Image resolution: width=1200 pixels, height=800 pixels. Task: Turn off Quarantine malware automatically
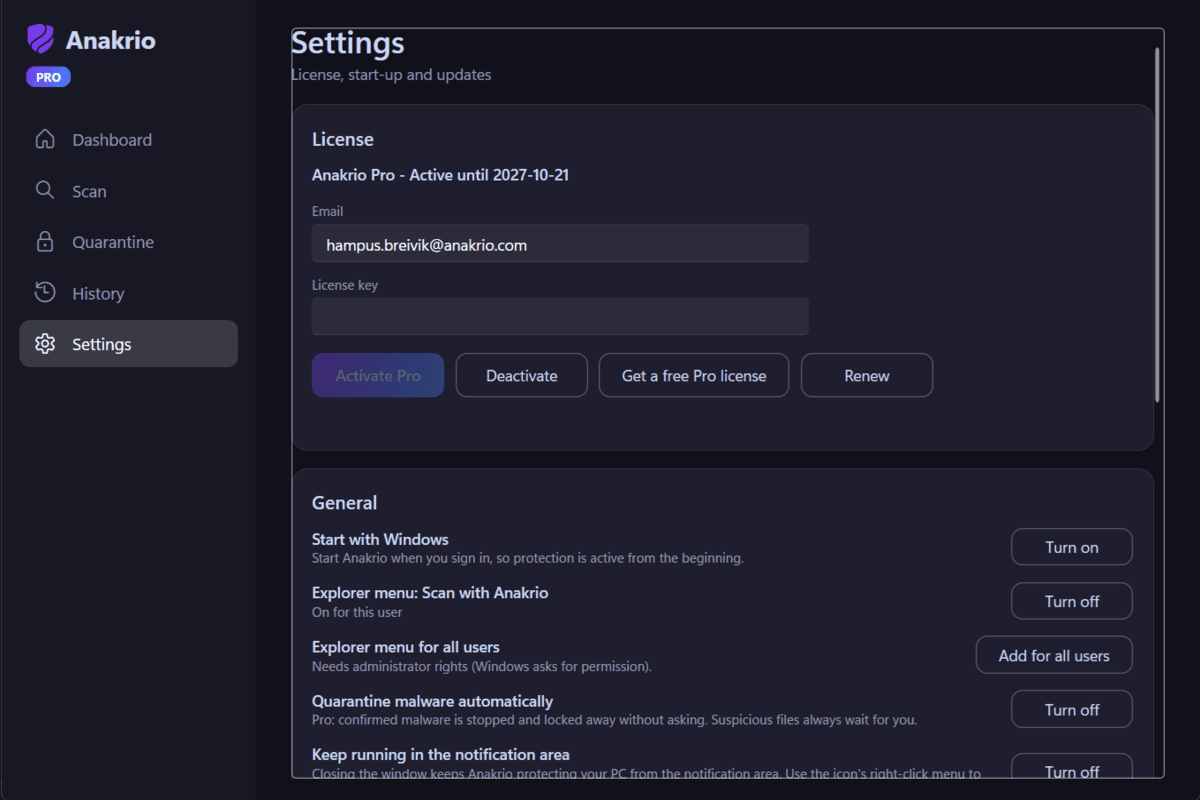pyautogui.click(x=1072, y=709)
